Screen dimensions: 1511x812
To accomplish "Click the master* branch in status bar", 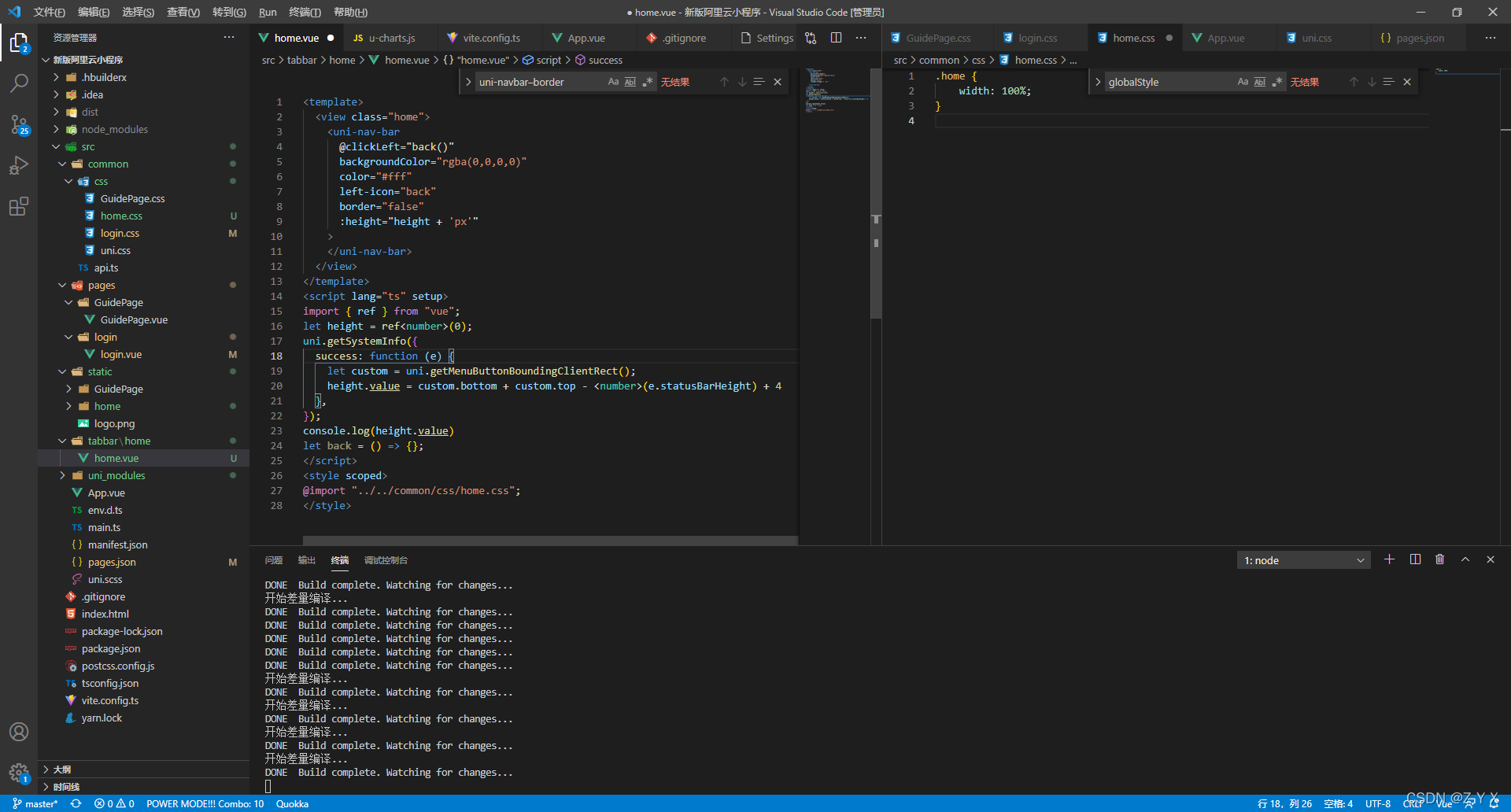I will (x=35, y=803).
